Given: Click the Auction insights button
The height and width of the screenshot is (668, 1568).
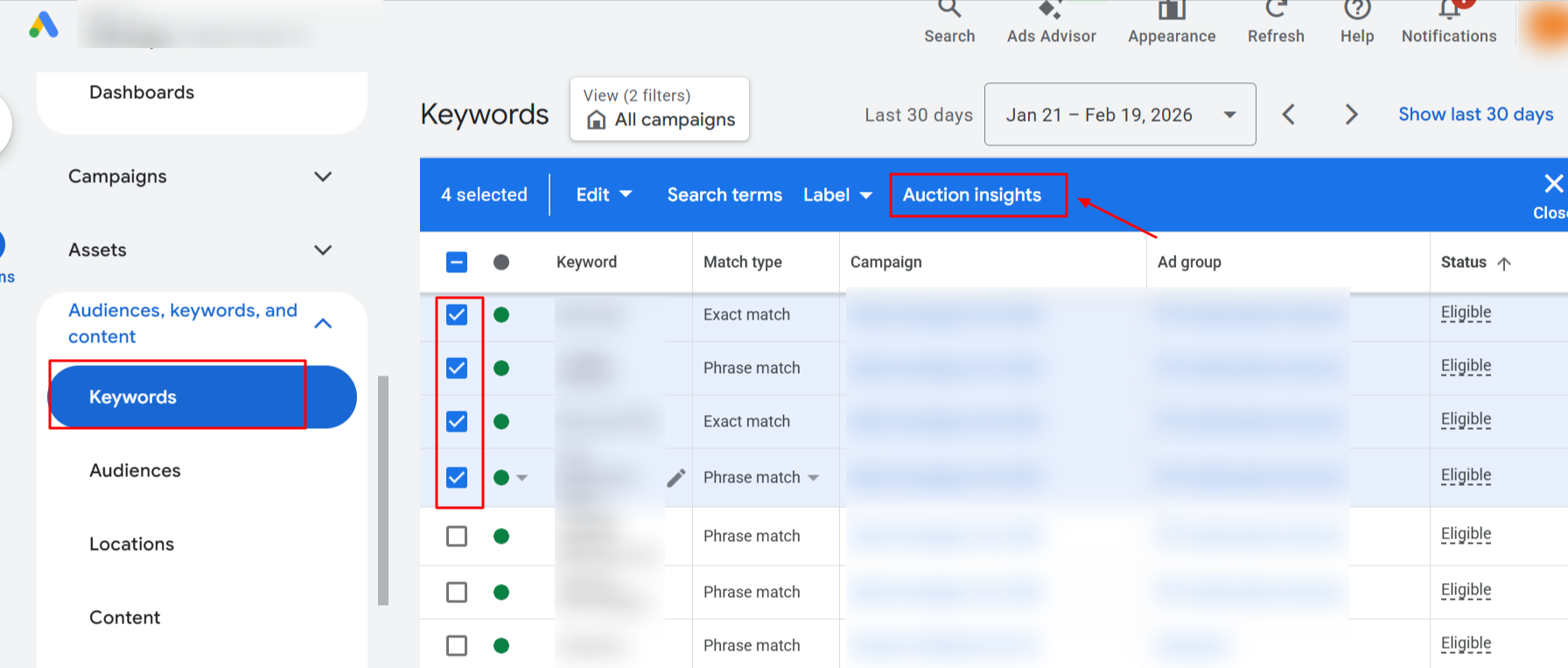Looking at the screenshot, I should tap(972, 195).
